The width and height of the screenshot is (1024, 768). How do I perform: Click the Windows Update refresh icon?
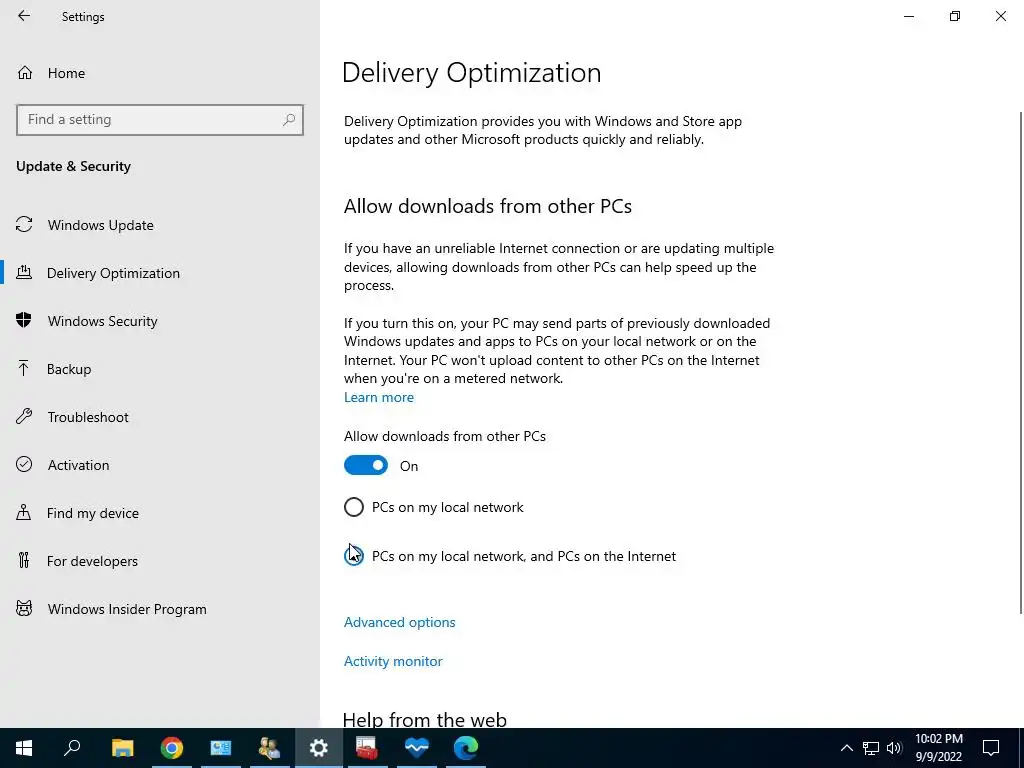[24, 225]
